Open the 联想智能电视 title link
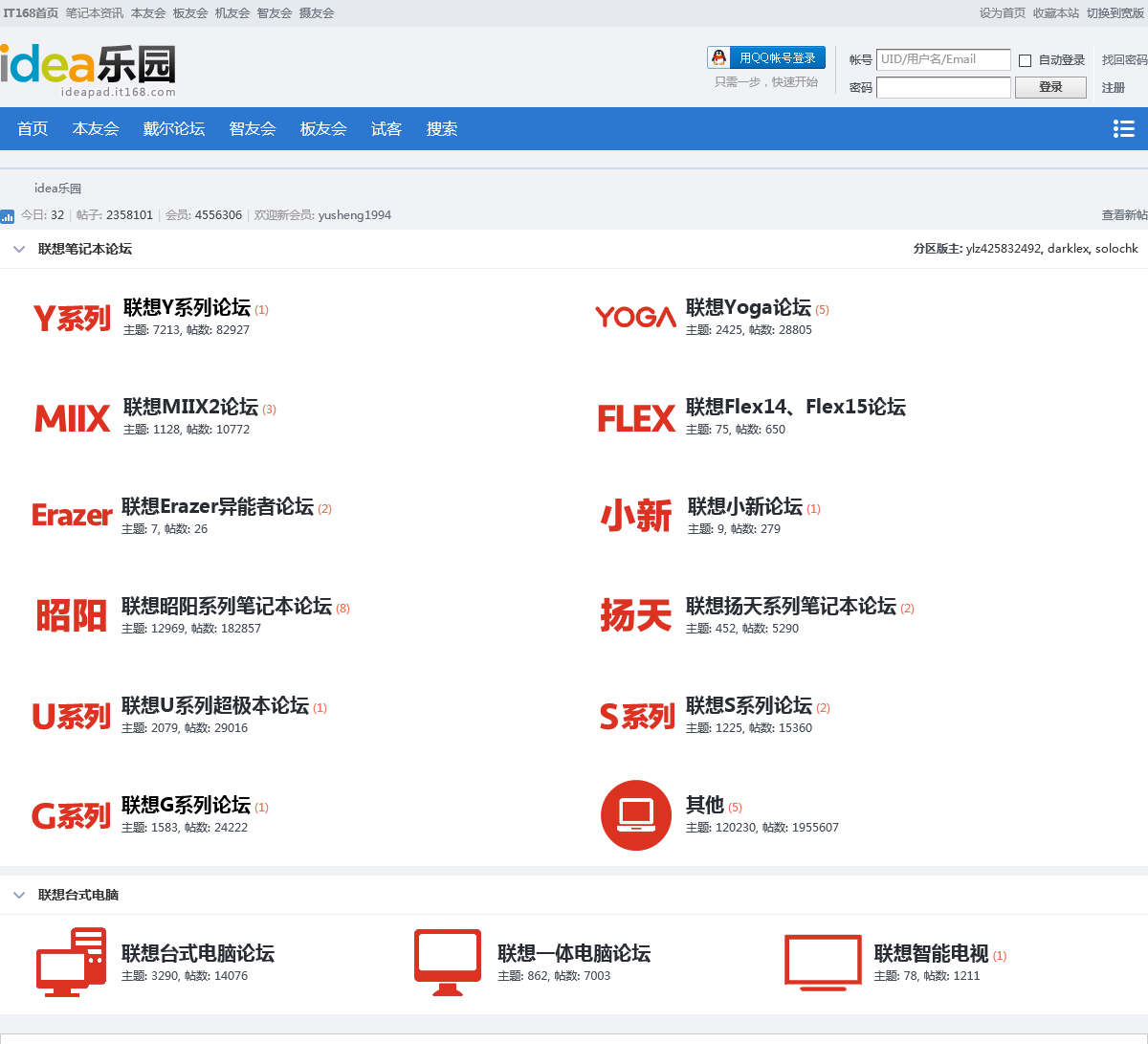1148x1044 pixels. pyautogui.click(x=932, y=953)
